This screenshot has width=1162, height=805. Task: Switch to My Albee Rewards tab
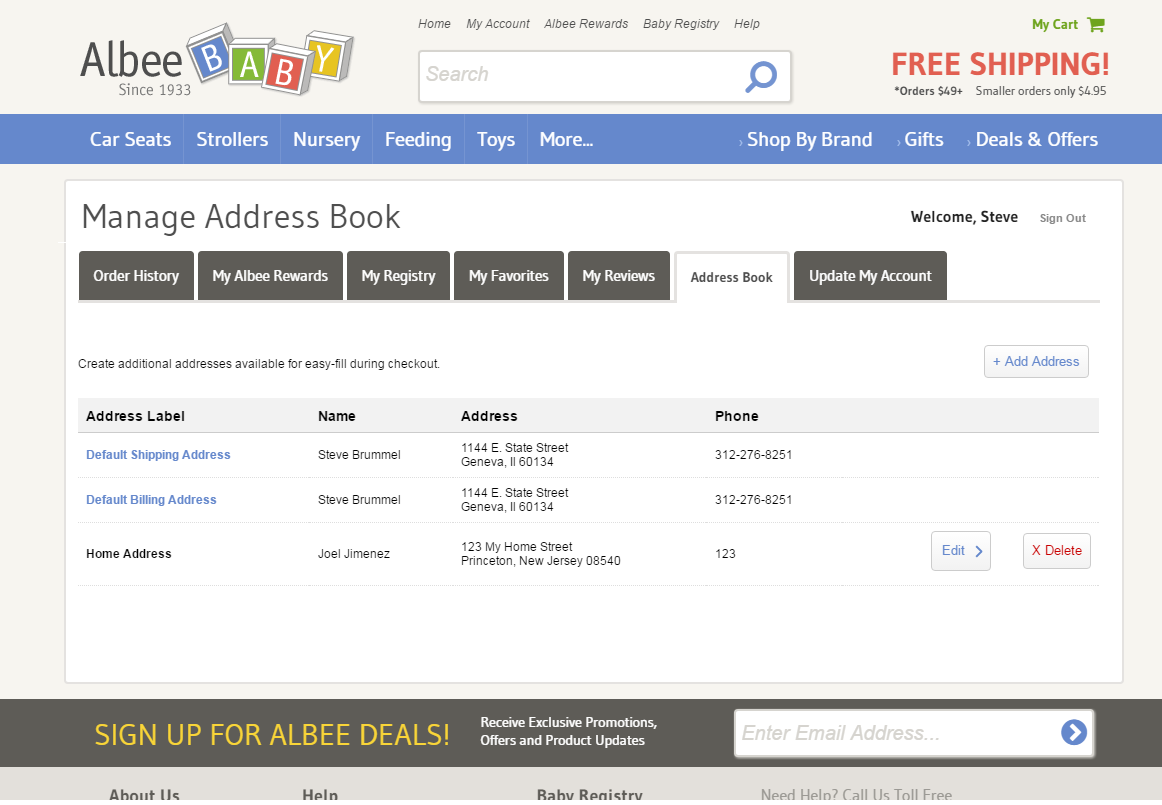(x=270, y=276)
